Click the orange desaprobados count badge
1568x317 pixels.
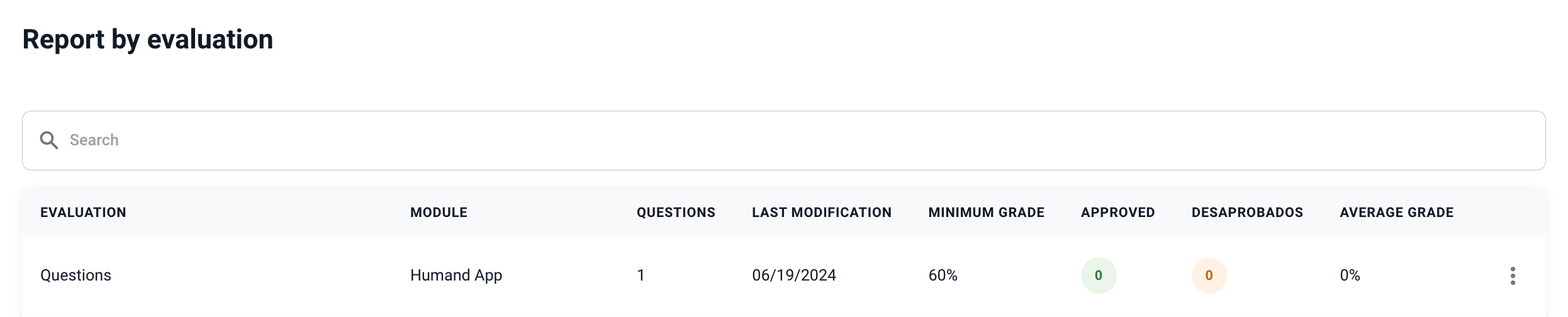point(1209,275)
